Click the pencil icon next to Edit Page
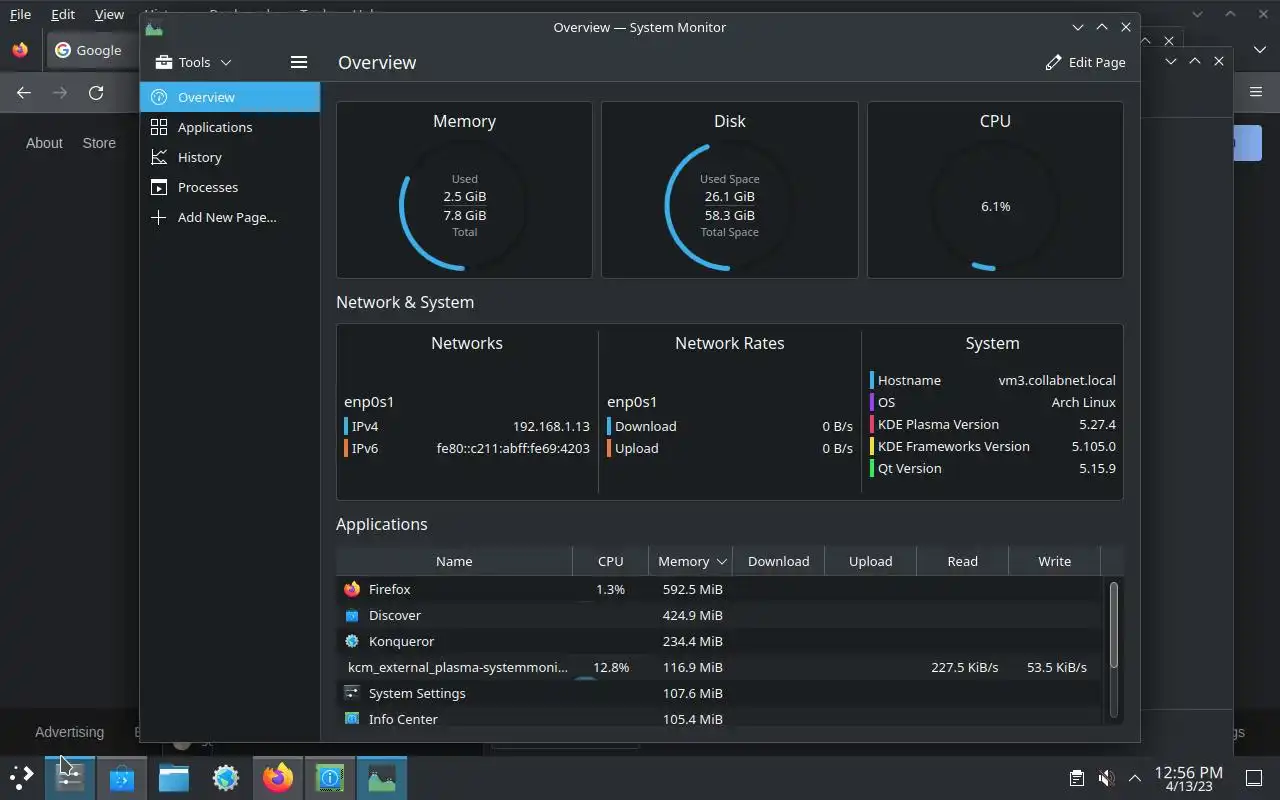 (x=1053, y=62)
